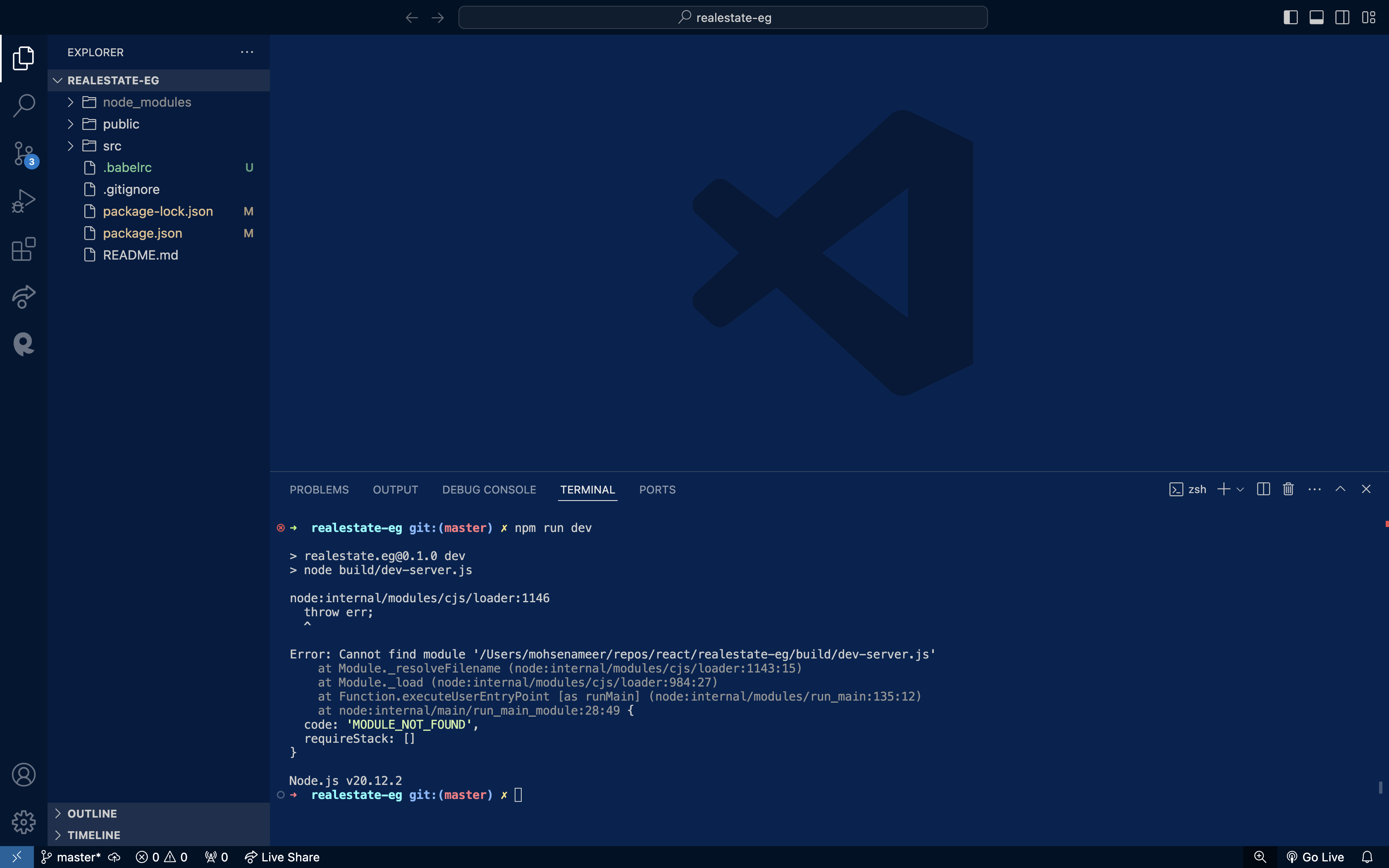Click Go Live in the status bar
Viewport: 1389px width, 868px height.
tap(1315, 857)
